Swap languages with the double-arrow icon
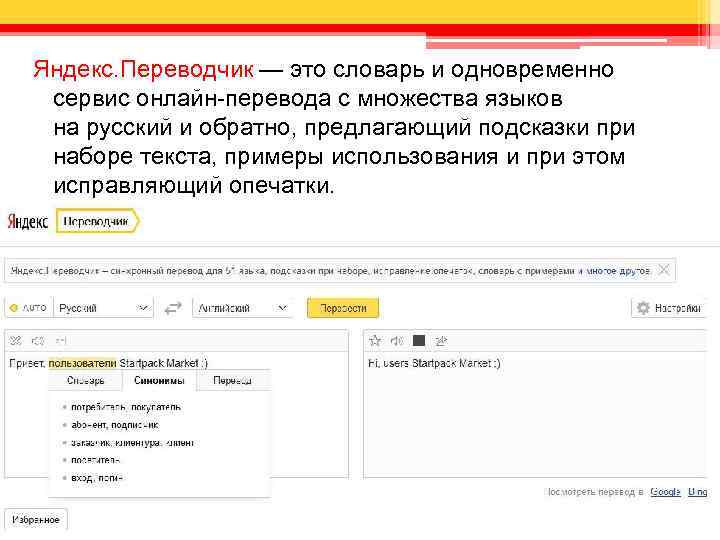 click(173, 308)
